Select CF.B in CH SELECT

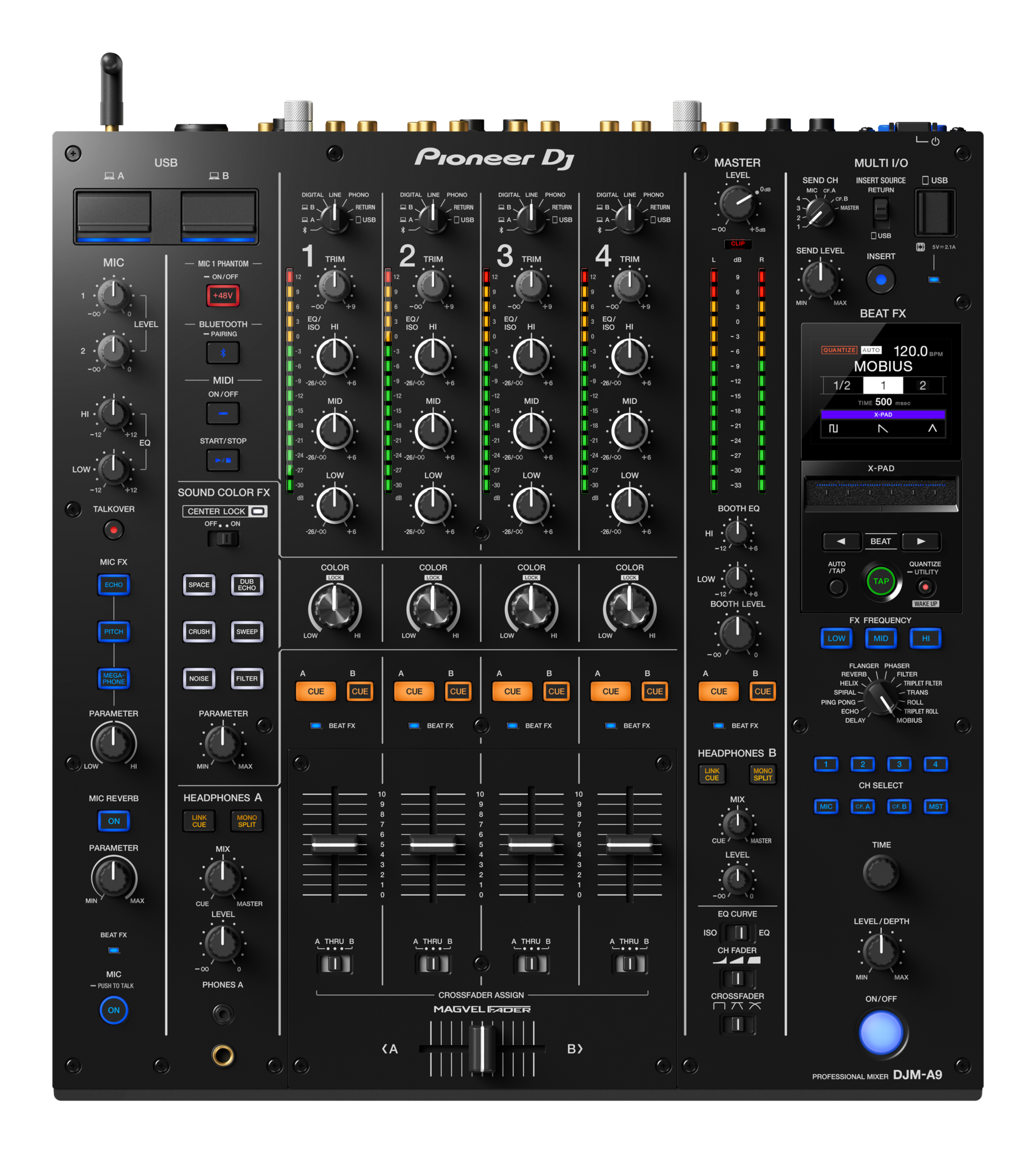[x=899, y=806]
